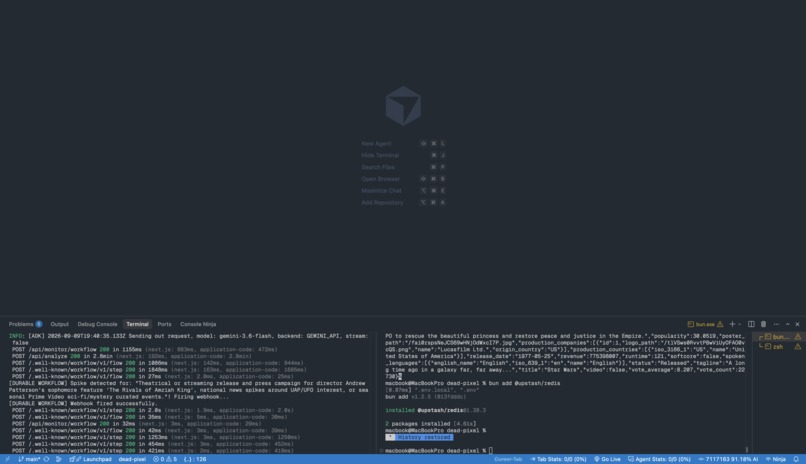
Task: Click the 'Webhook fired successfully' log line
Action: pyautogui.click(x=83, y=403)
